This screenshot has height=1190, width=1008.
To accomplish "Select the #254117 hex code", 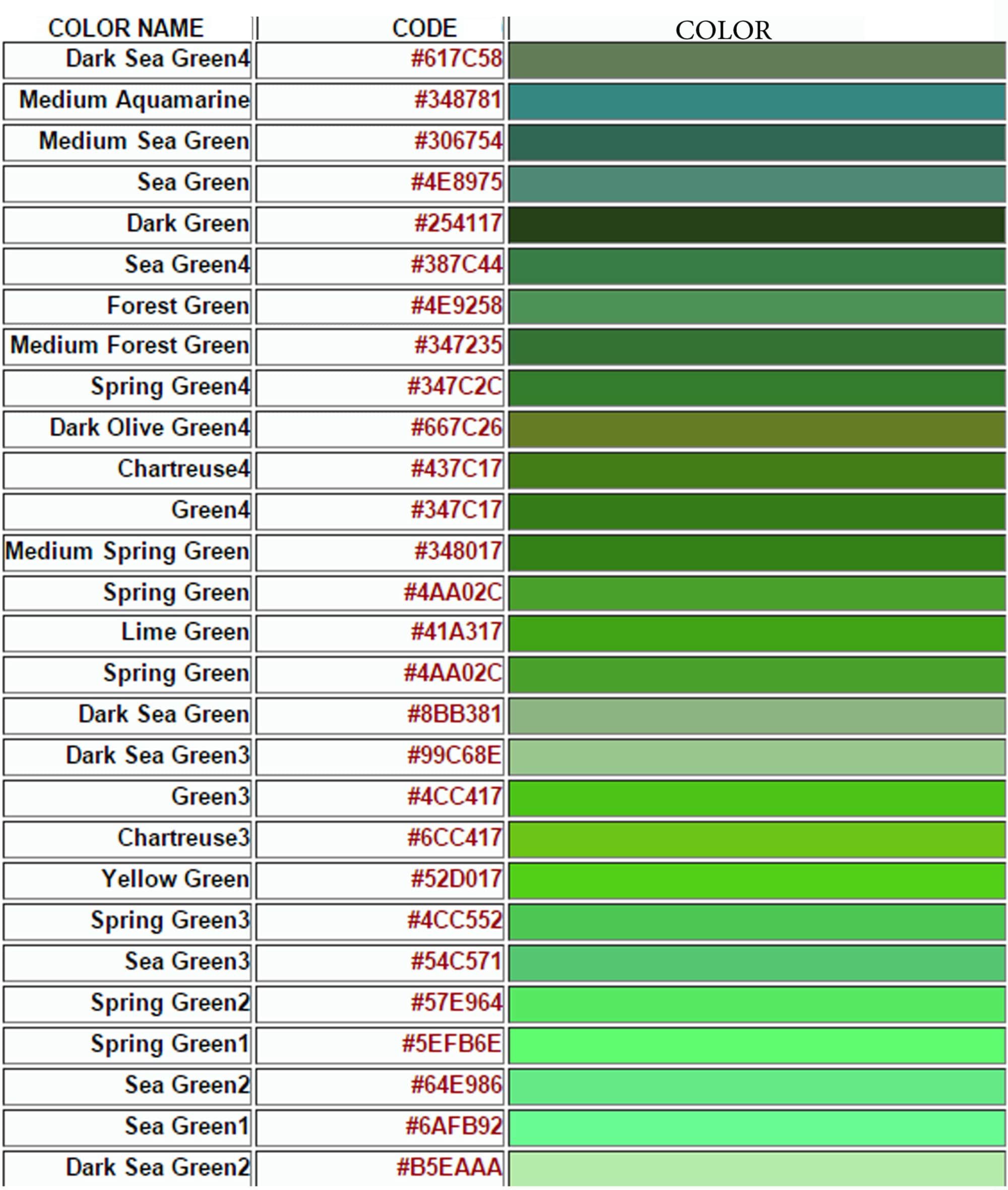I will (x=457, y=223).
